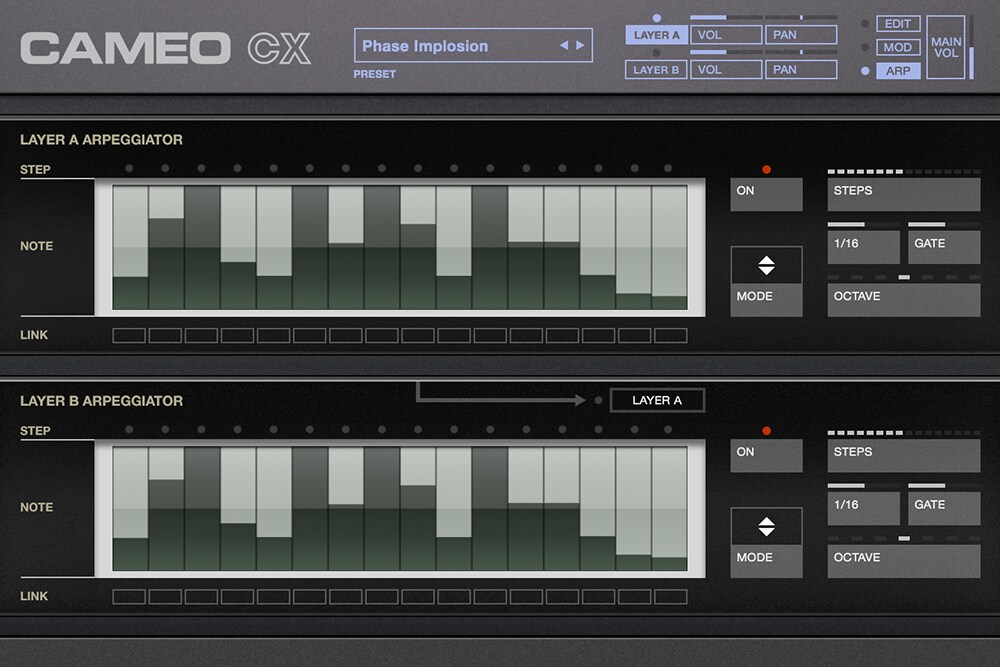Viewport: 1000px width, 667px height.
Task: Click the LAYER A button in header
Action: coord(656,36)
